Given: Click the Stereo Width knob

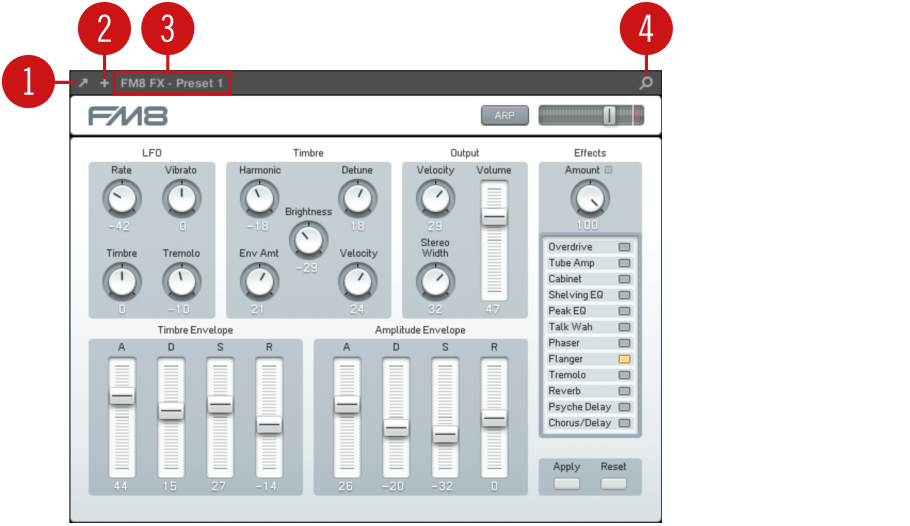Looking at the screenshot, I should (x=434, y=281).
